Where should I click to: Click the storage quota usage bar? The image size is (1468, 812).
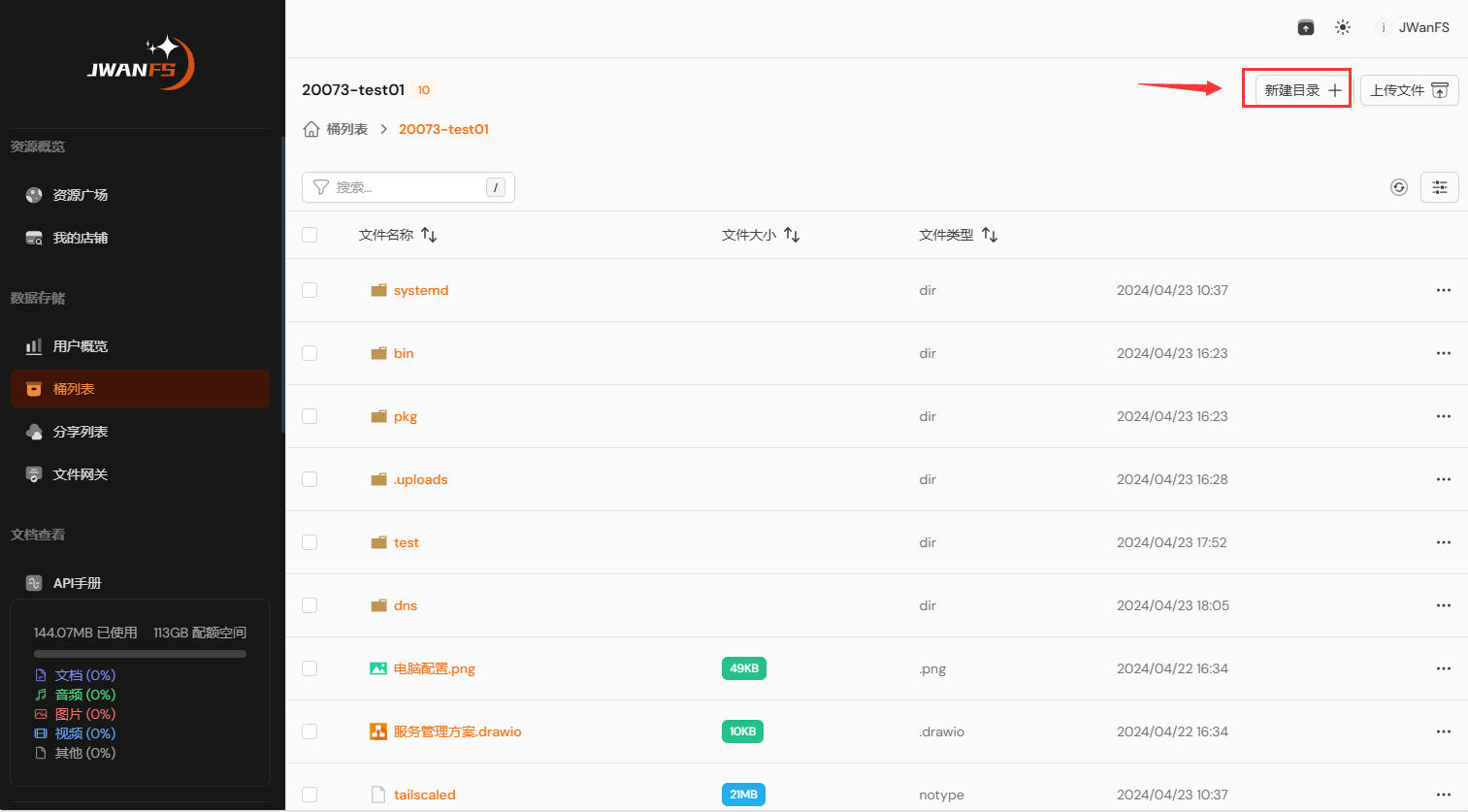140,654
